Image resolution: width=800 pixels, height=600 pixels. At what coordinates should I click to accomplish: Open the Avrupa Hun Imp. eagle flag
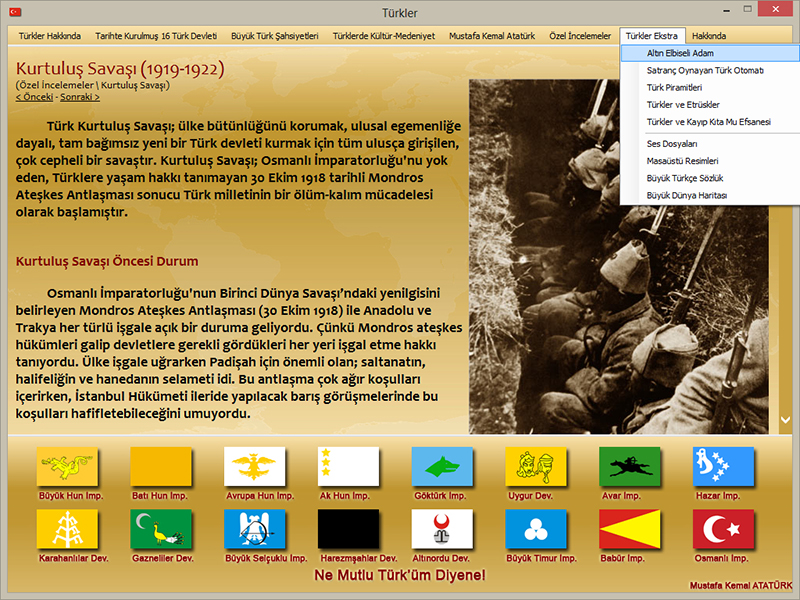tap(255, 466)
